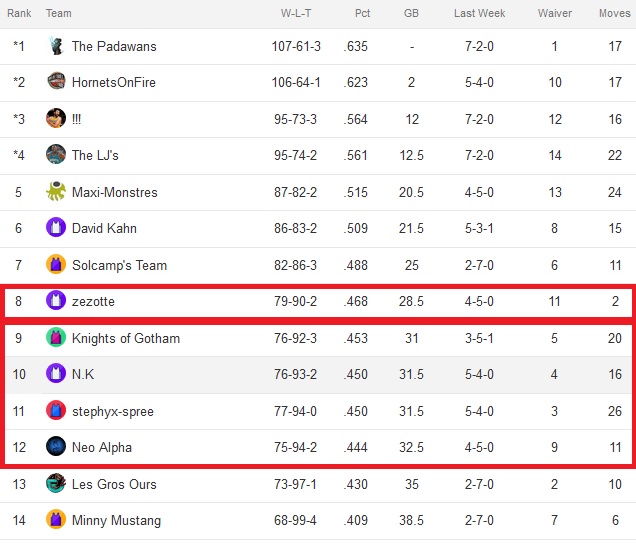Screen dimensions: 636x545
Task: Open the N.K team link
Action: tap(83, 374)
